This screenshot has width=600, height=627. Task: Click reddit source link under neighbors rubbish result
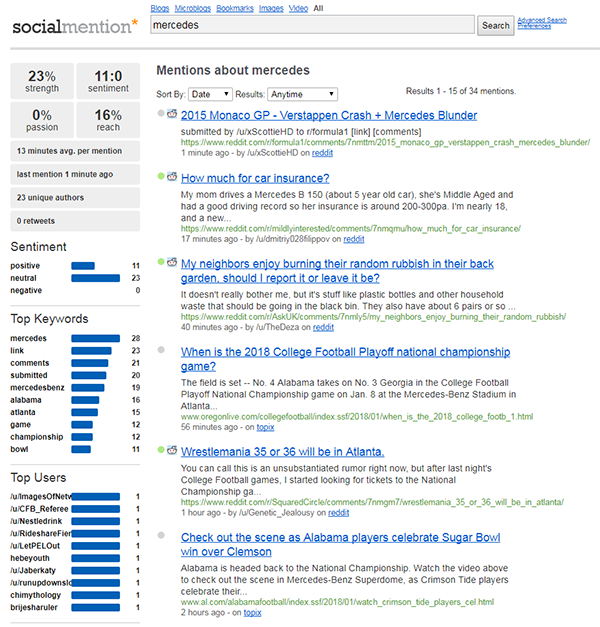pos(323,327)
